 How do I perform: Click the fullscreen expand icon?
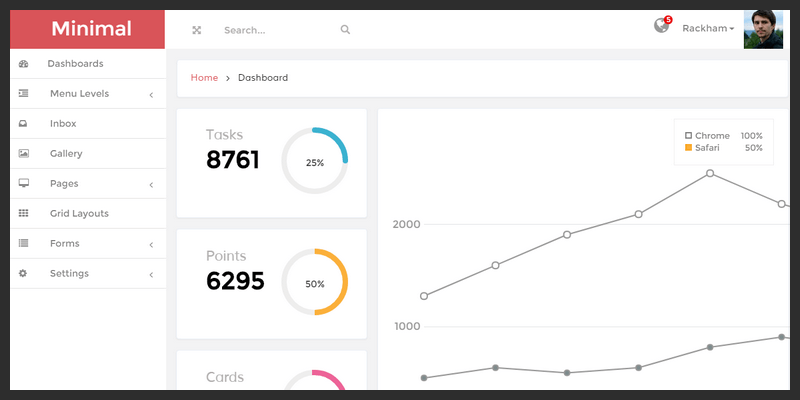196,30
